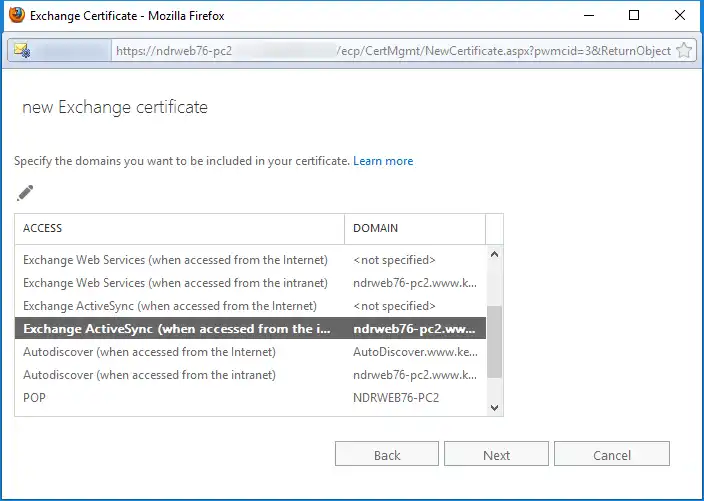Close the Firefox window
This screenshot has width=704, height=501.
coord(680,15)
